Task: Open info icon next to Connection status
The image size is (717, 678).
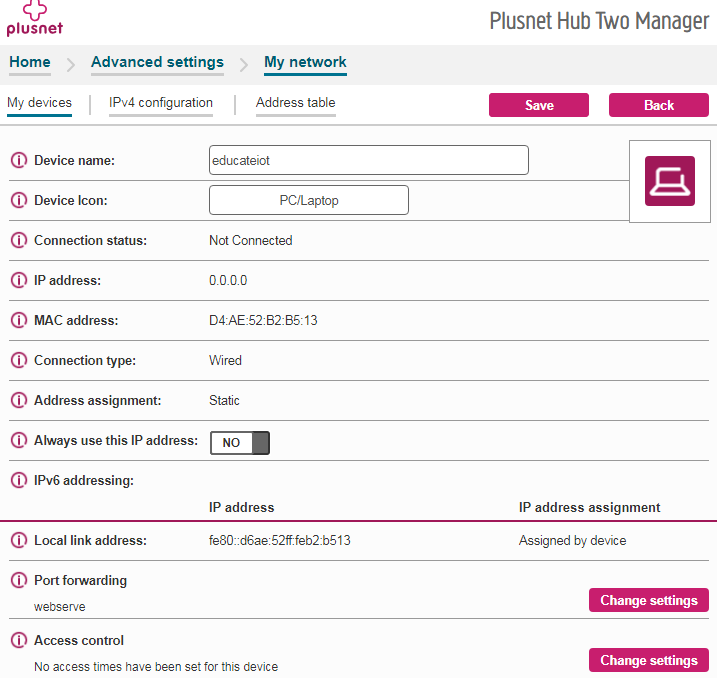Action: [x=18, y=241]
